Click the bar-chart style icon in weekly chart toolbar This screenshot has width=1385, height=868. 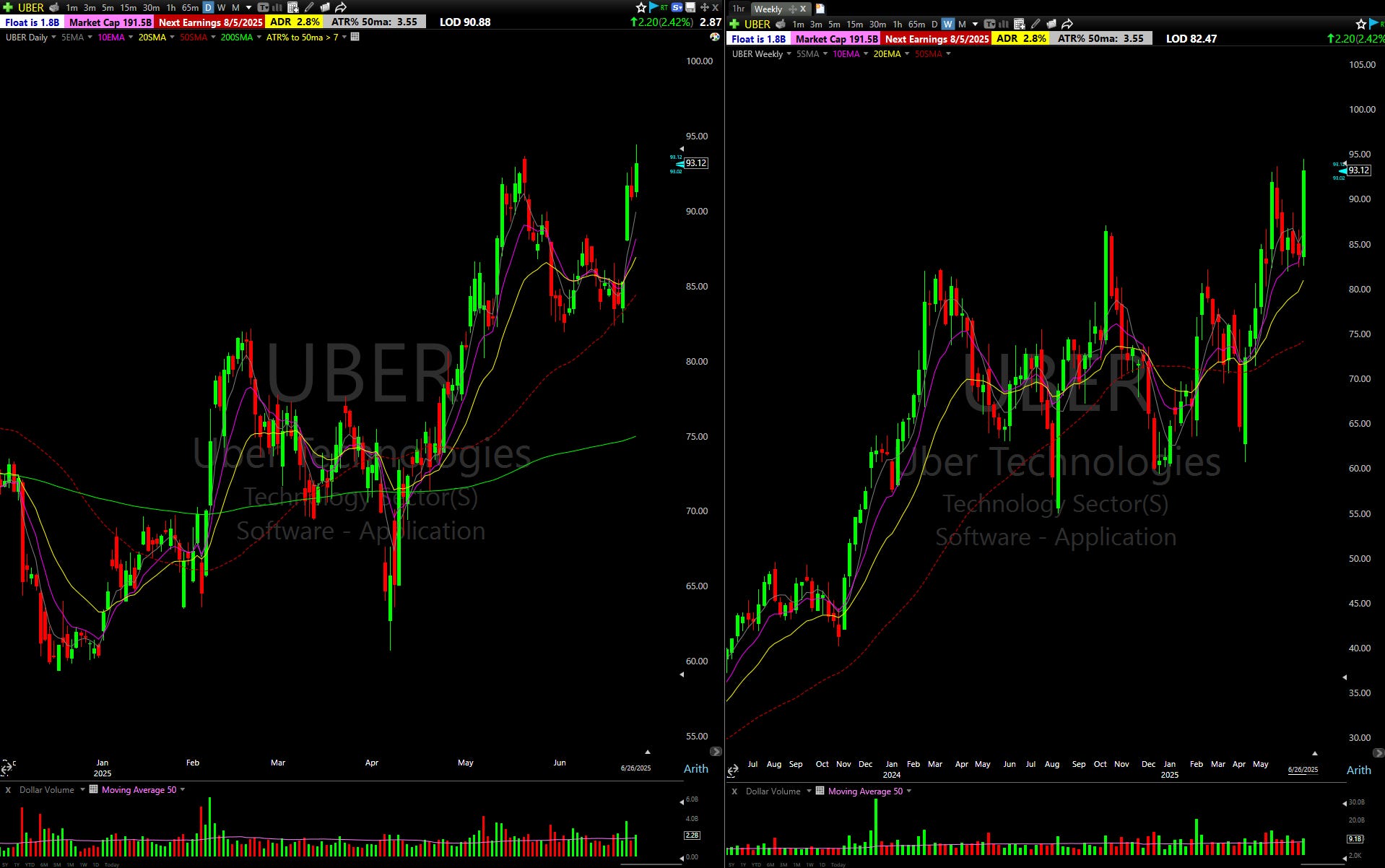pyautogui.click(x=1003, y=24)
